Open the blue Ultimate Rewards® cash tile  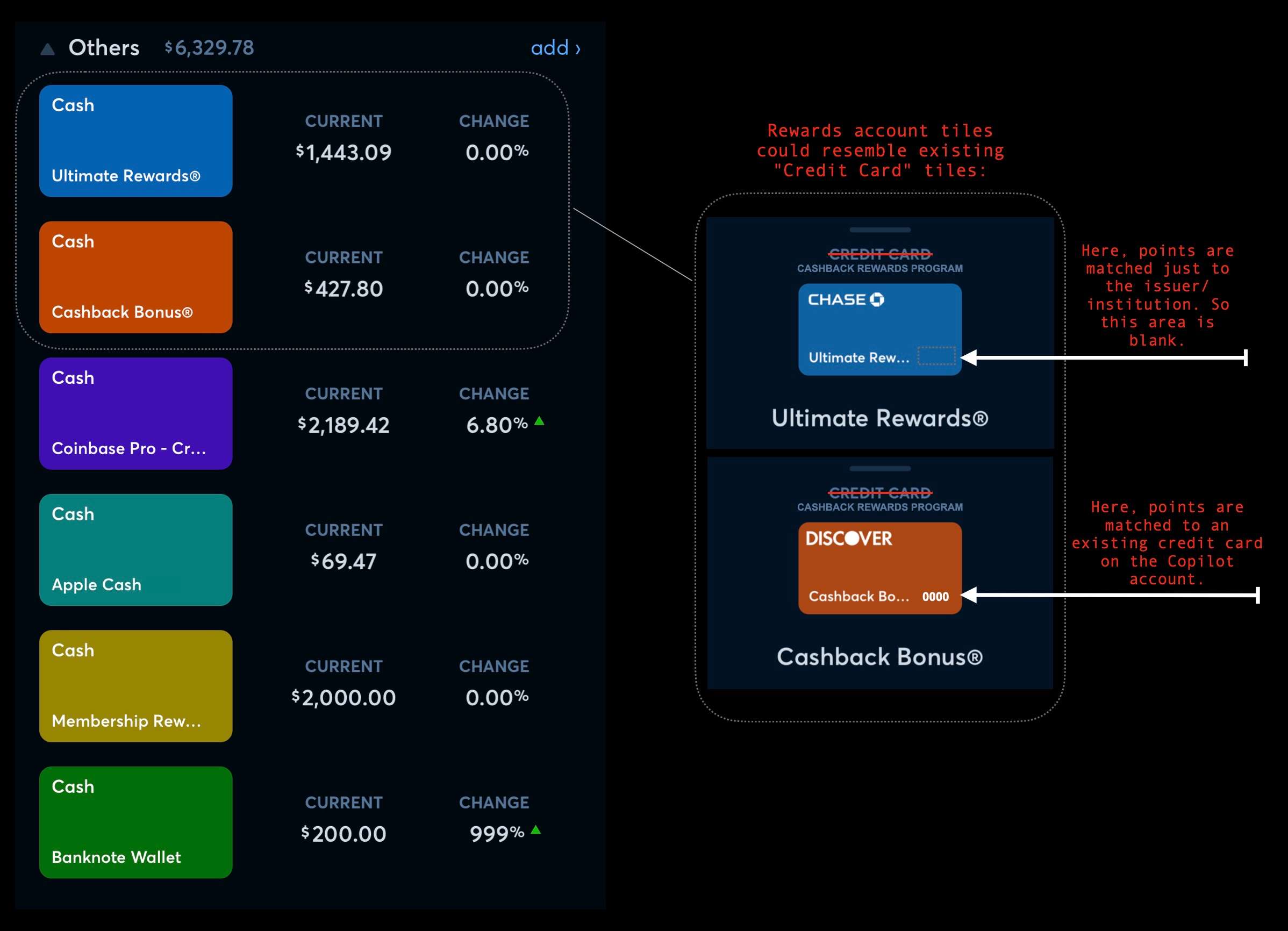coord(135,141)
